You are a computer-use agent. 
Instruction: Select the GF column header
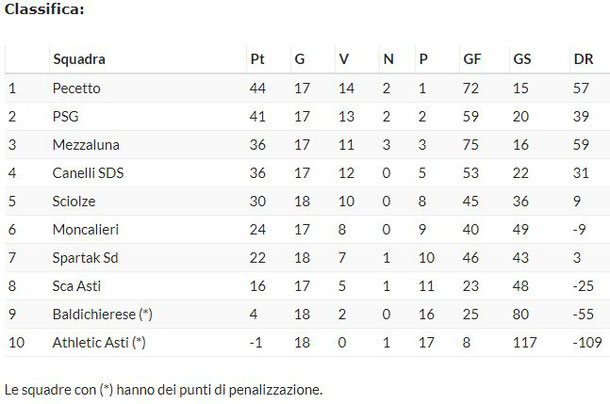click(472, 59)
